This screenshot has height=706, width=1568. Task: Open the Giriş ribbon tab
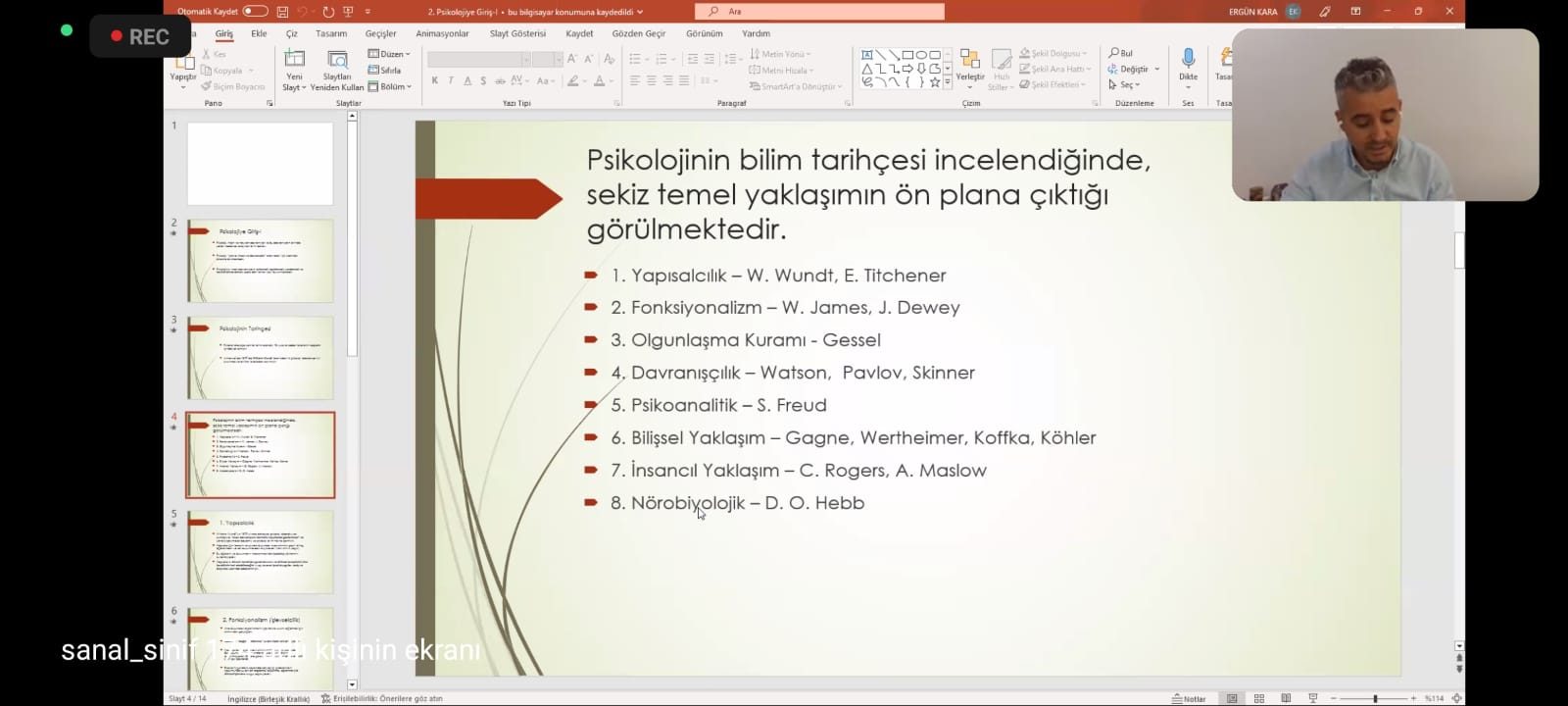pos(224,33)
